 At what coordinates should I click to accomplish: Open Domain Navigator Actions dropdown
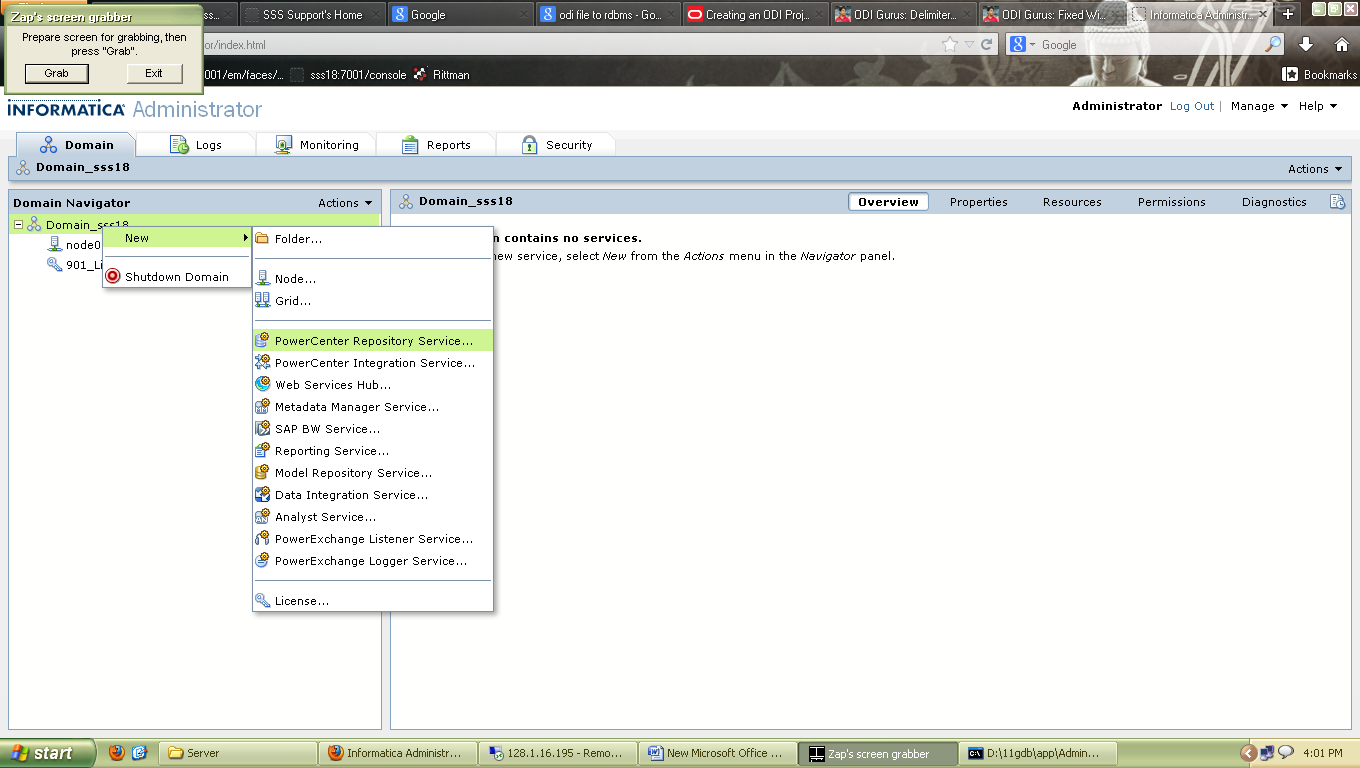point(345,203)
